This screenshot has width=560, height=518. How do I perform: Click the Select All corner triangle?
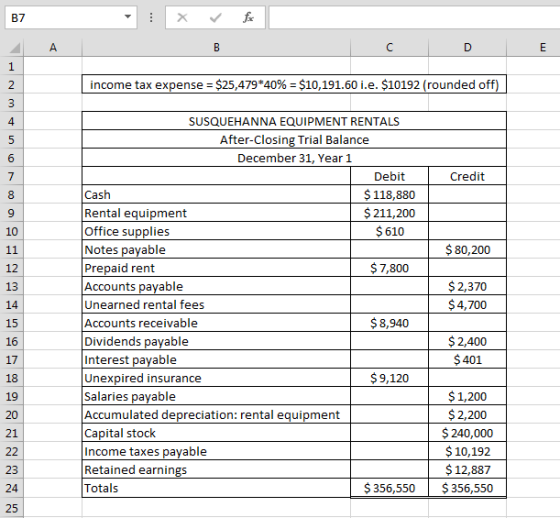pyautogui.click(x=14, y=48)
